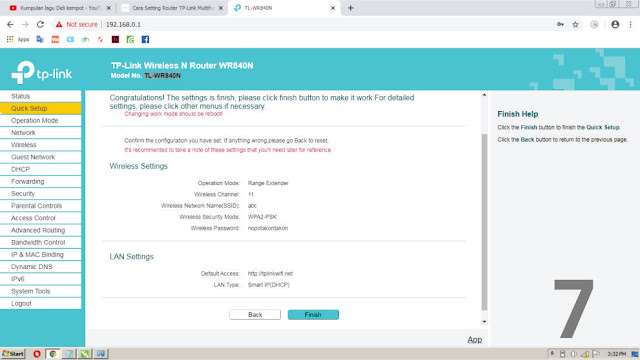Open the Apps grid bookmark icon
The width and height of the screenshot is (640, 360).
[10, 39]
